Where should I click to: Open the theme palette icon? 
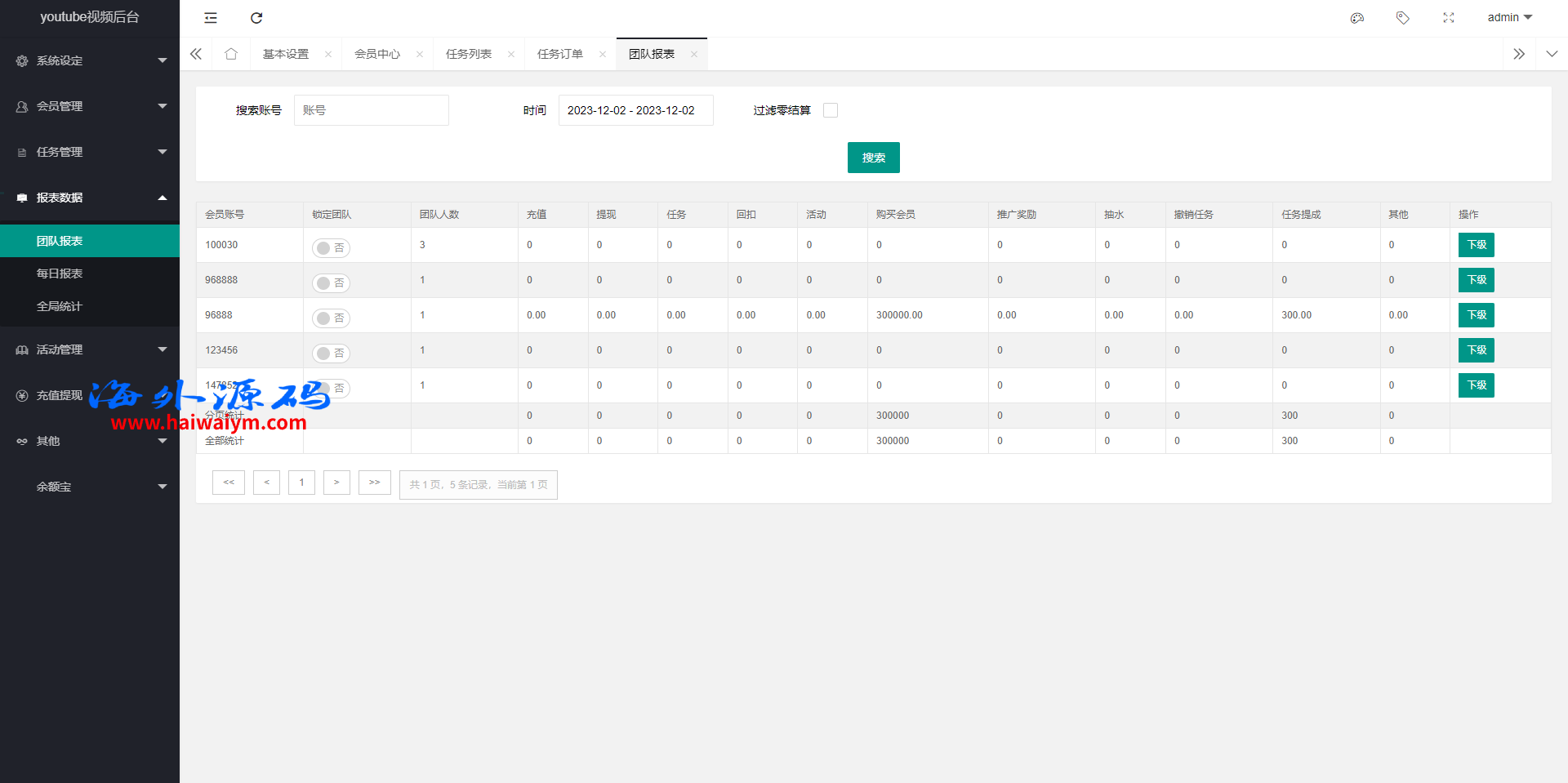point(1357,18)
